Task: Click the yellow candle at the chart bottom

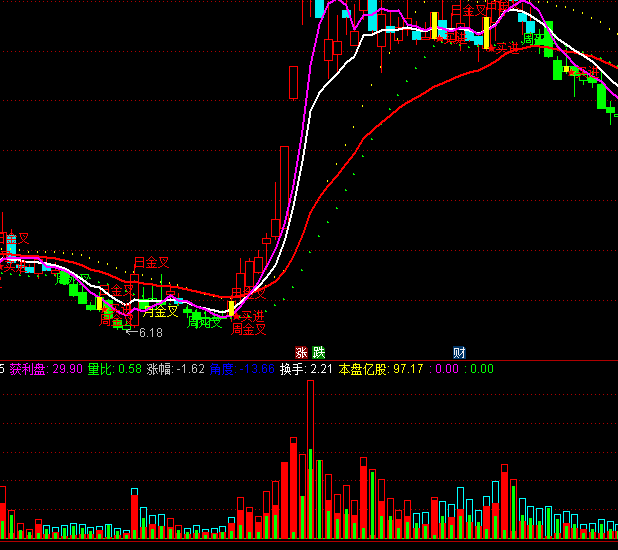Action: point(232,308)
